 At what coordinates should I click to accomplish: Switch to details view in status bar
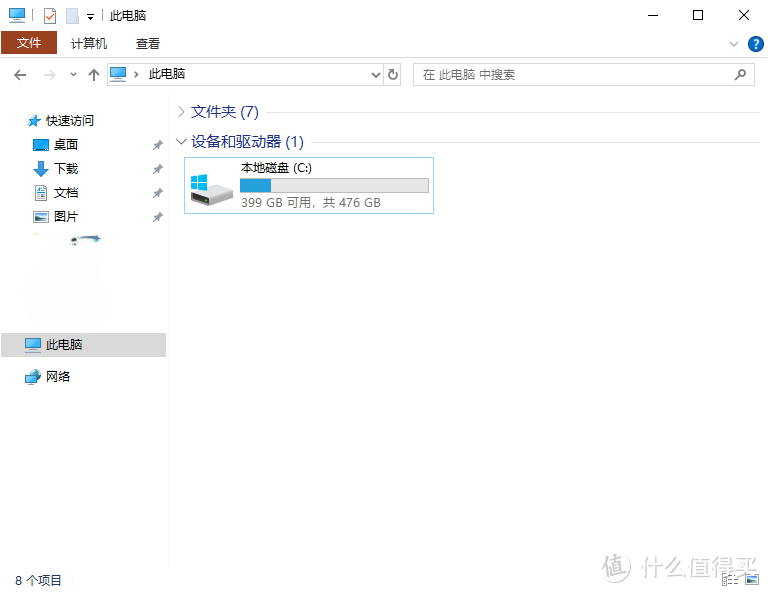[x=730, y=580]
